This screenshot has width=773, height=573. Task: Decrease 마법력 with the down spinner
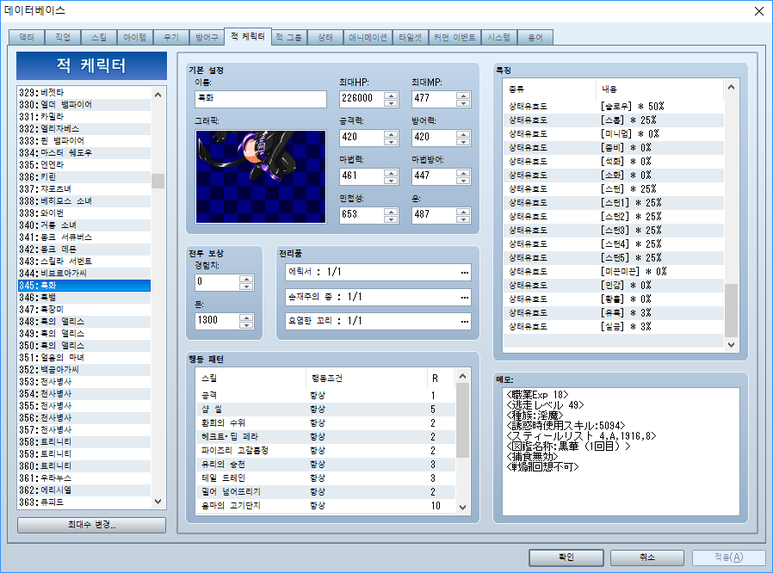pos(391,180)
